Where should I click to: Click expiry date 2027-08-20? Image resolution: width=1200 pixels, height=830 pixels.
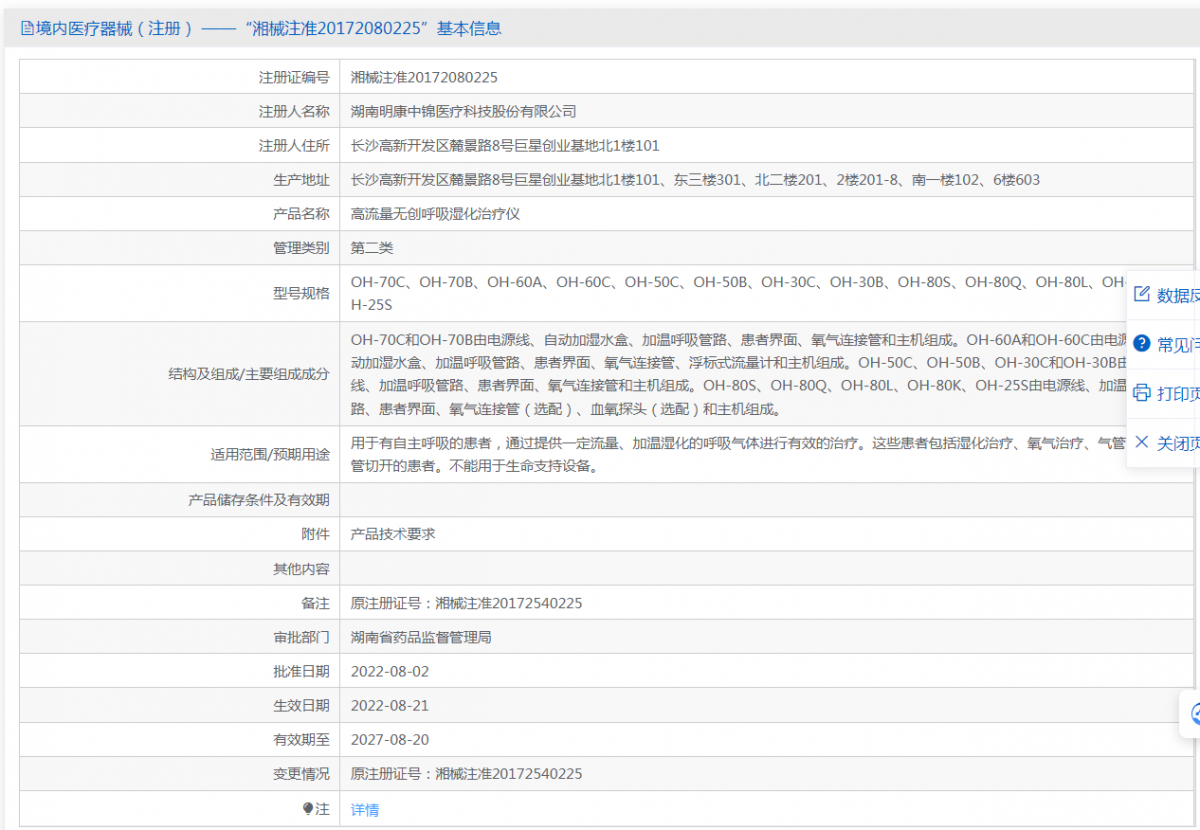tap(390, 739)
